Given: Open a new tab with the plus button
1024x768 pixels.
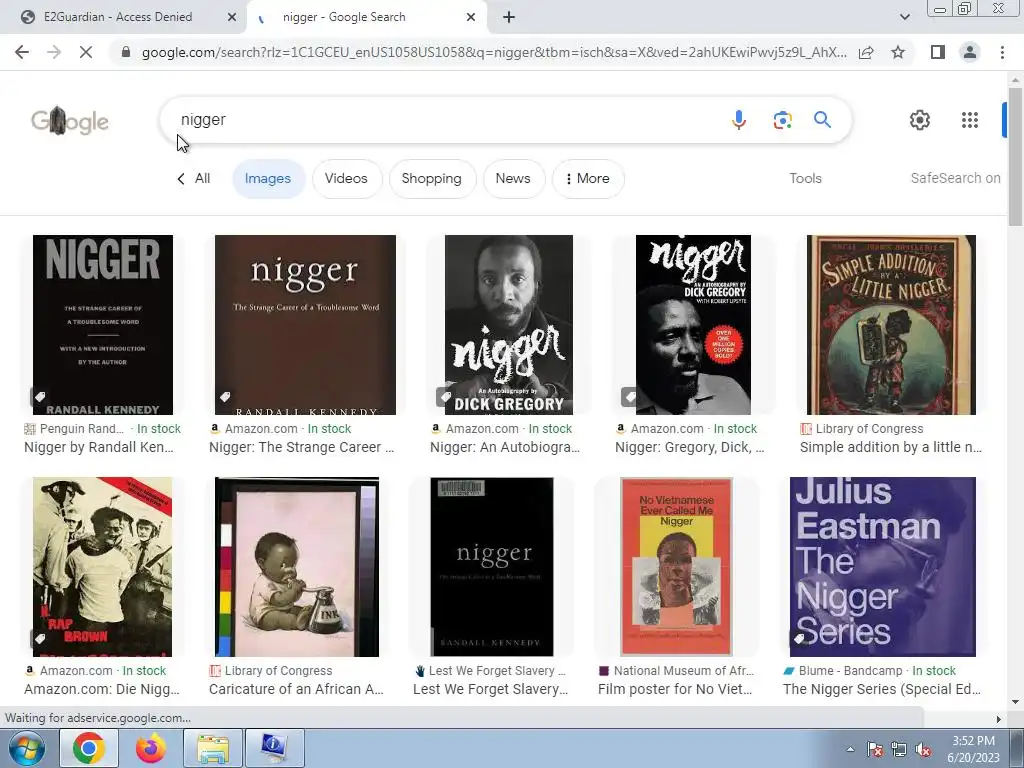Looking at the screenshot, I should (x=509, y=17).
